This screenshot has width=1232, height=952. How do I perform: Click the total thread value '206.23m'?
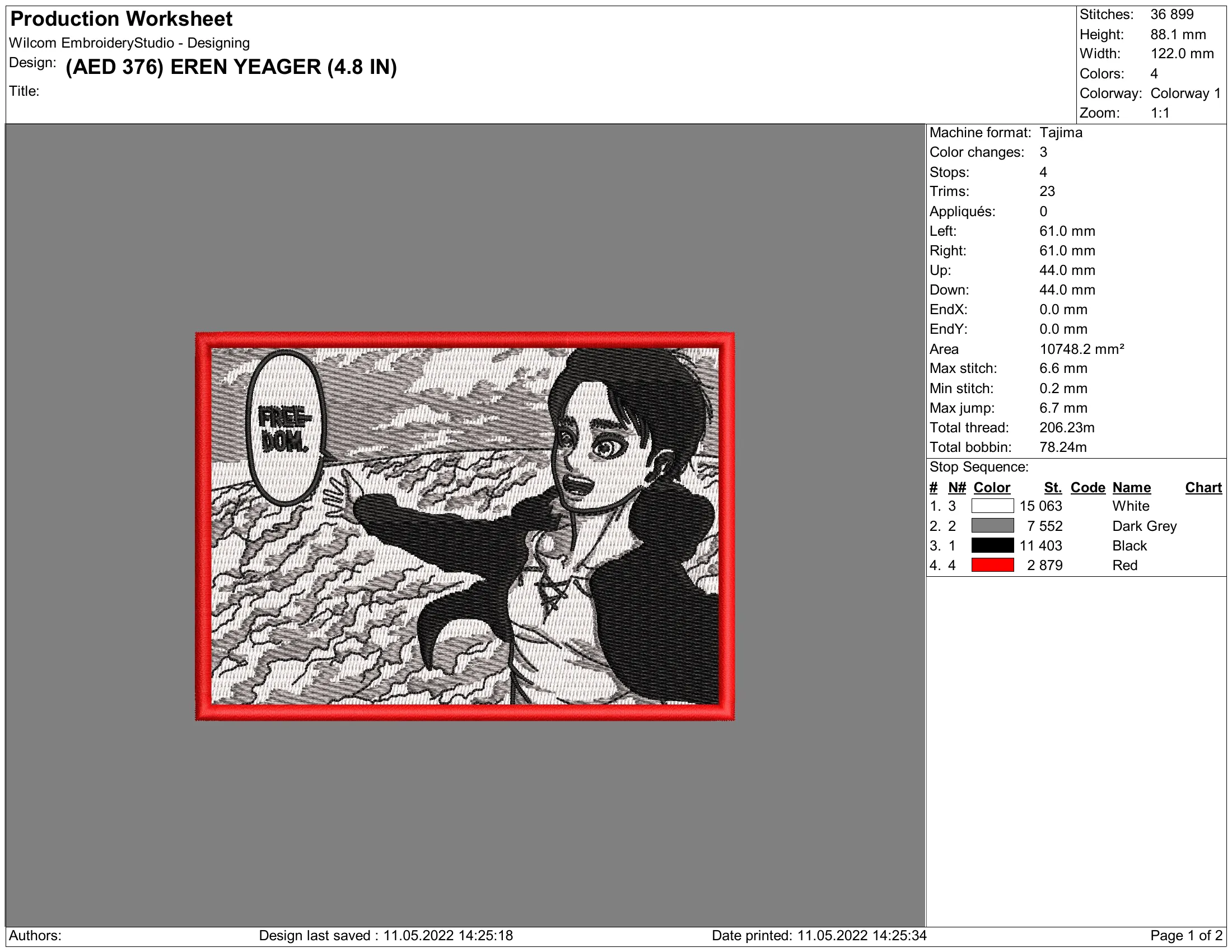click(1067, 427)
